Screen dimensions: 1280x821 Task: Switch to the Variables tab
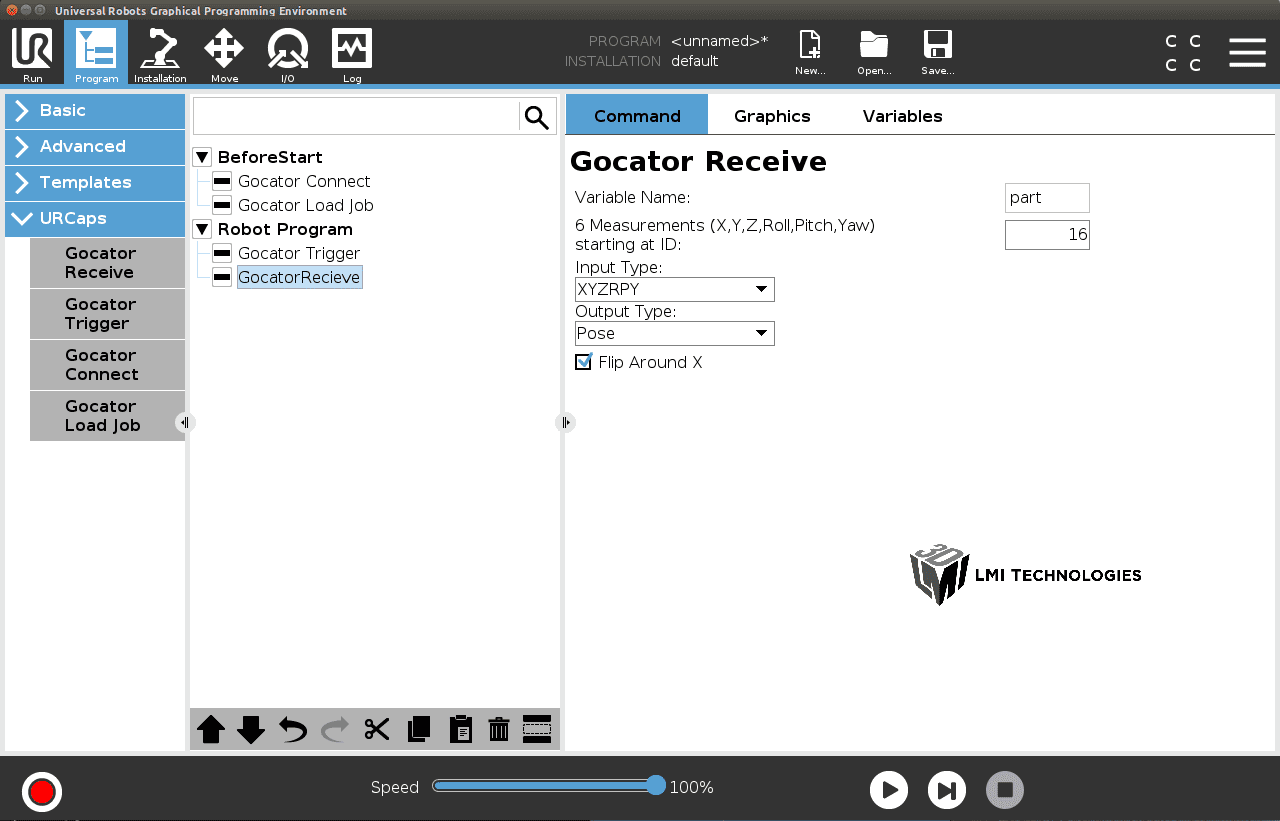[x=902, y=116]
